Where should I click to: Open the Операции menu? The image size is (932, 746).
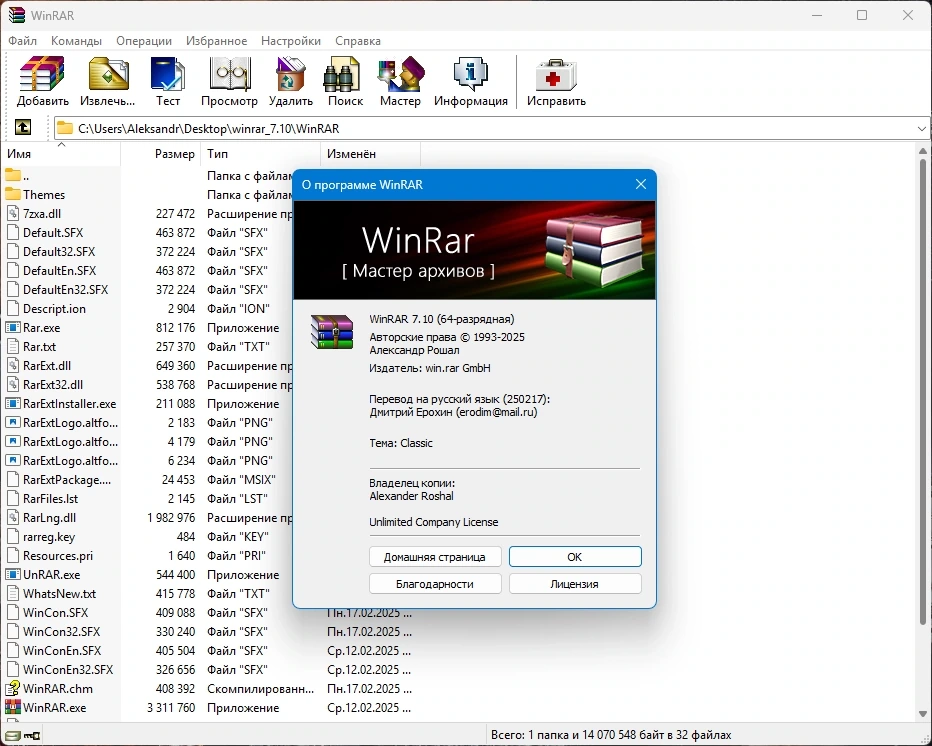pyautogui.click(x=144, y=41)
